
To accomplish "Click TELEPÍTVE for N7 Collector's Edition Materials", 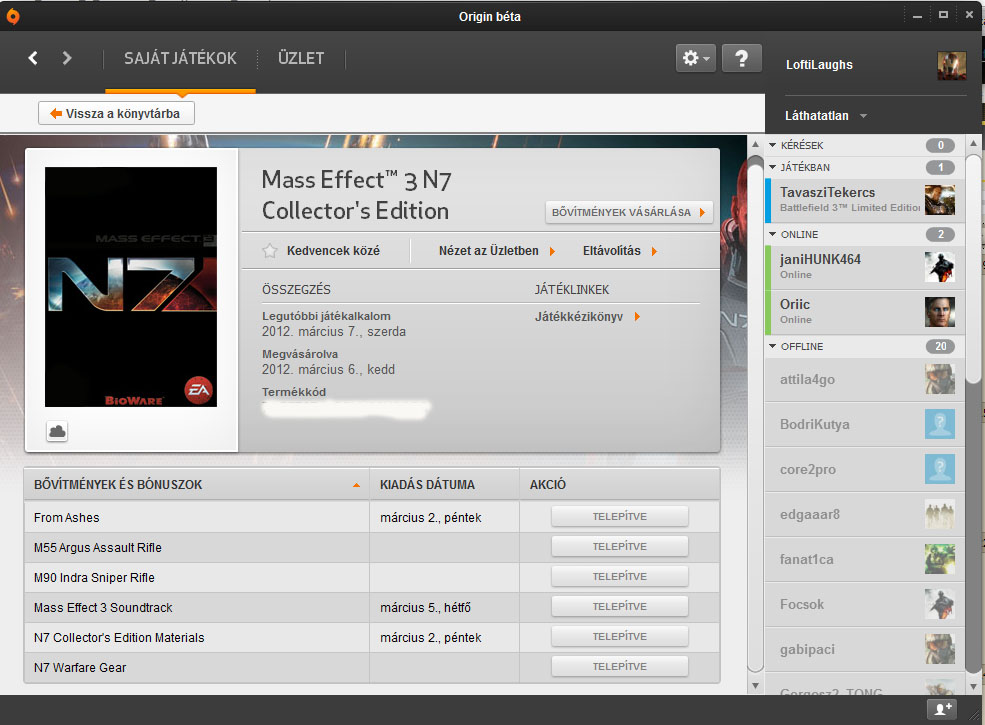I will tap(619, 636).
